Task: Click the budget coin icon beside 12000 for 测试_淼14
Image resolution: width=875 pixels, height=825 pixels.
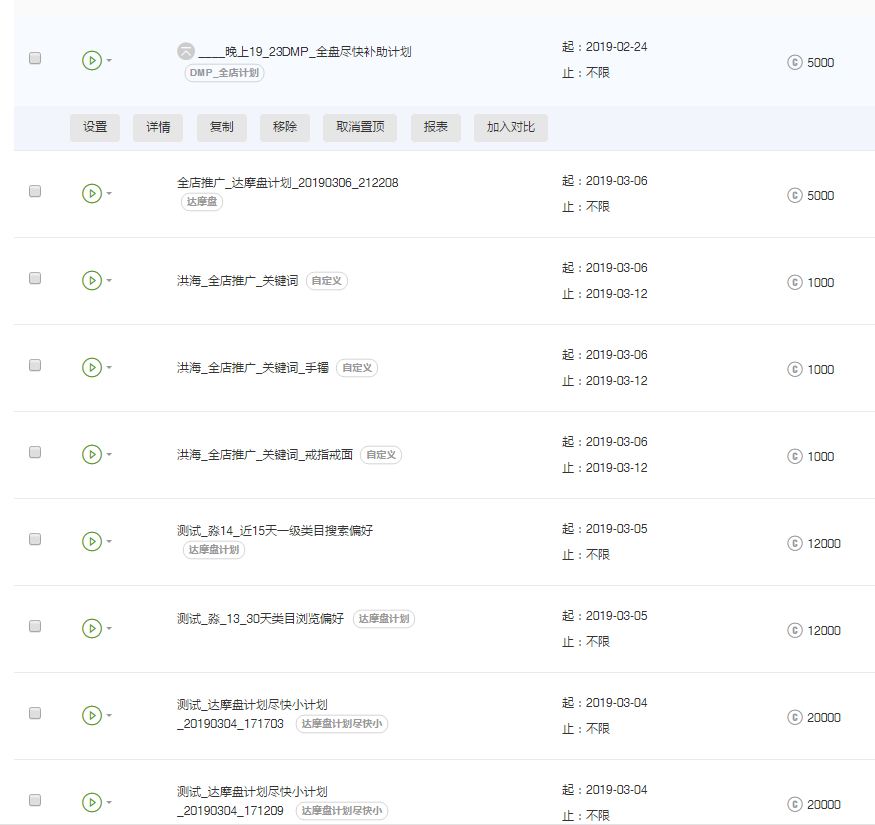Action: point(795,544)
